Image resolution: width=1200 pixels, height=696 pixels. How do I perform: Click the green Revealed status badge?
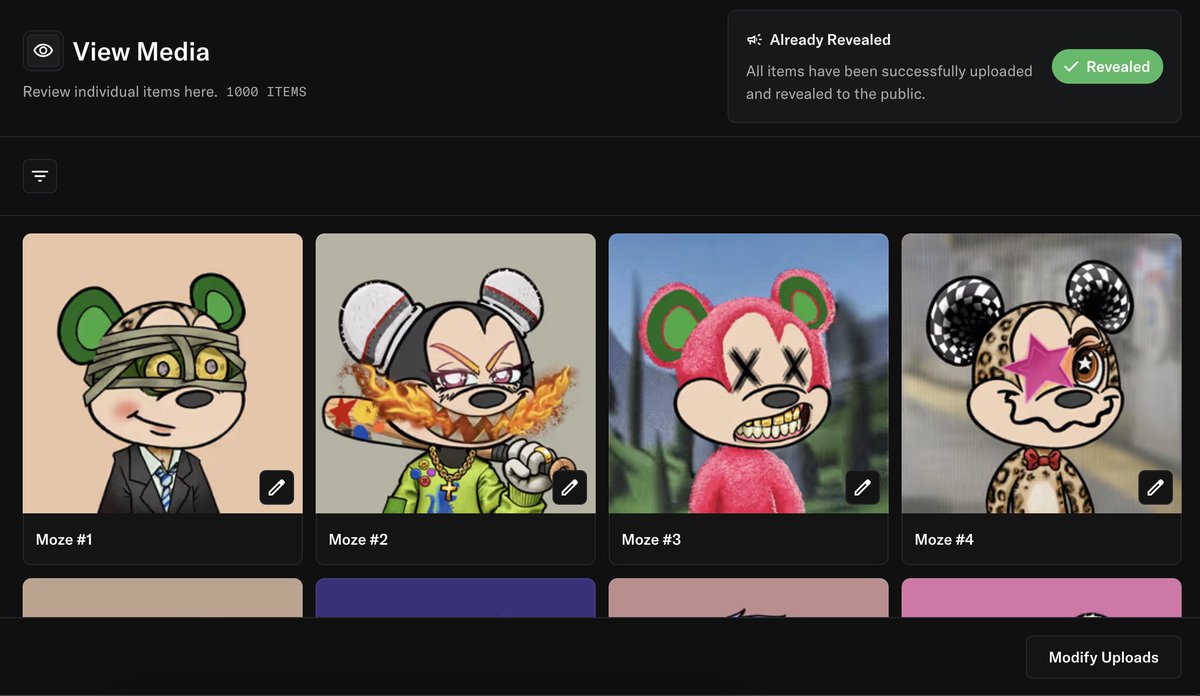1107,67
